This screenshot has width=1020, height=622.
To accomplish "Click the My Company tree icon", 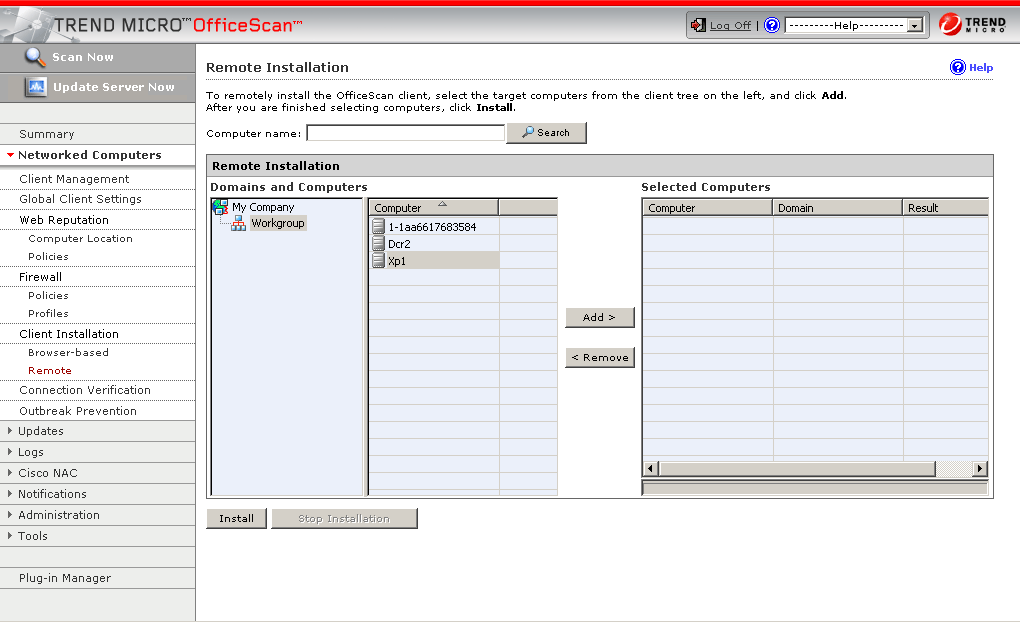I will pos(221,207).
